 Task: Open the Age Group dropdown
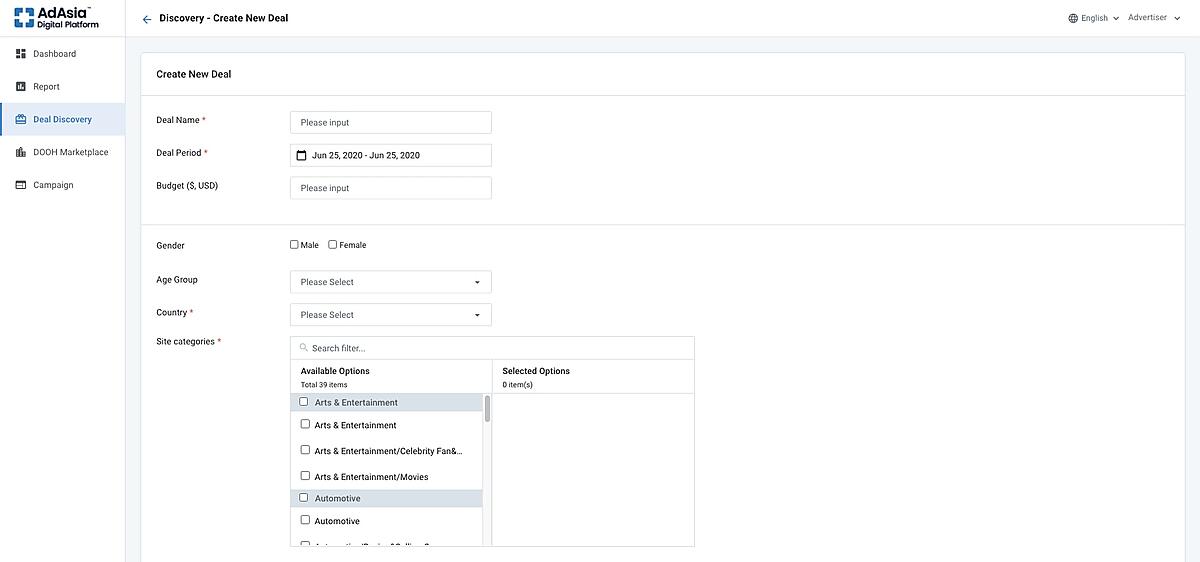[390, 282]
